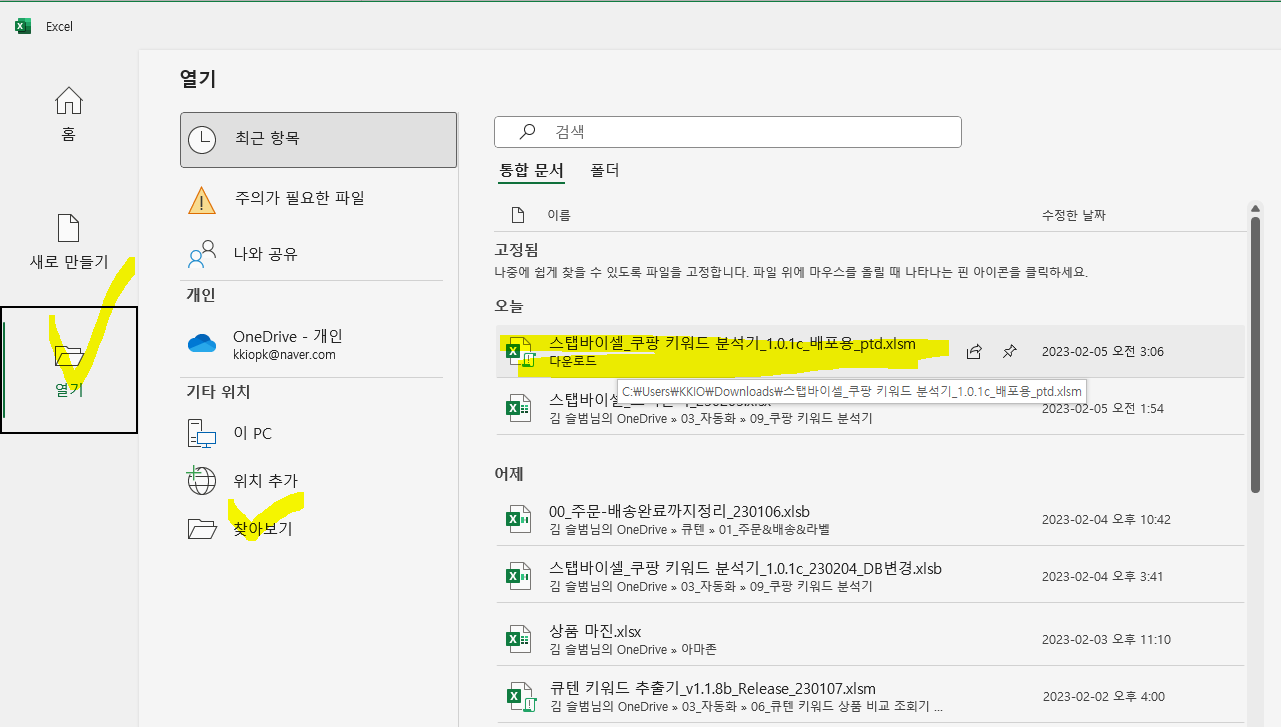Click the Excel icon of 큐텐 키워드 추출기 file

click(x=519, y=697)
